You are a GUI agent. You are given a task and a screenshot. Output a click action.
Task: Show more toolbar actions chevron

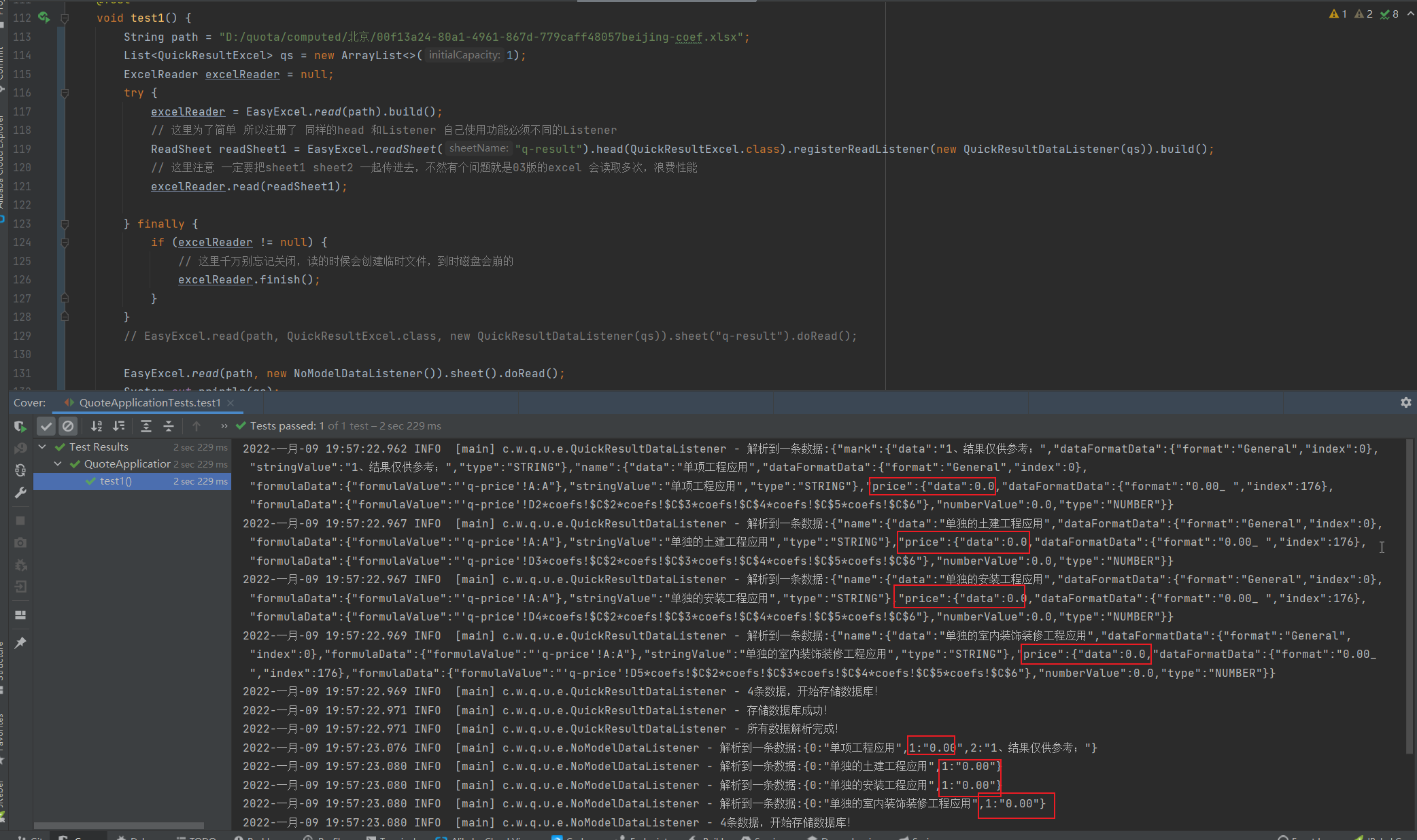tap(224, 426)
